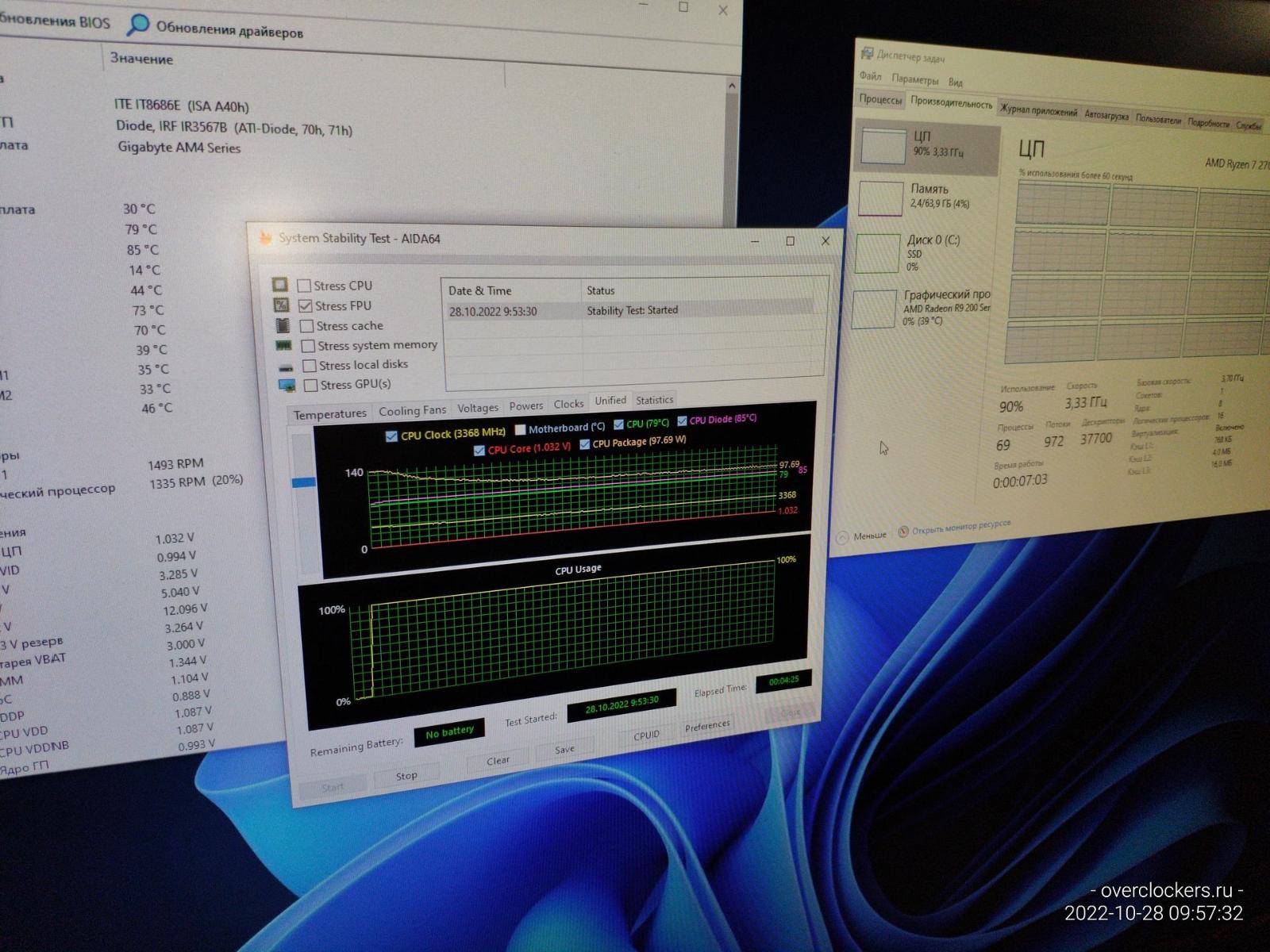Image resolution: width=1270 pixels, height=952 pixels.
Task: Enable Stress local disks checkbox
Action: click(310, 366)
